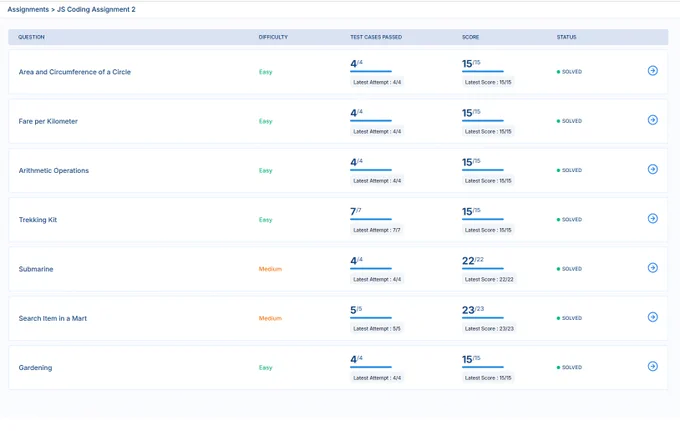Screen dimensions: 680x431
Task: Select the JS Coding Assignment 2 breadcrumb
Action: click(x=96, y=9)
